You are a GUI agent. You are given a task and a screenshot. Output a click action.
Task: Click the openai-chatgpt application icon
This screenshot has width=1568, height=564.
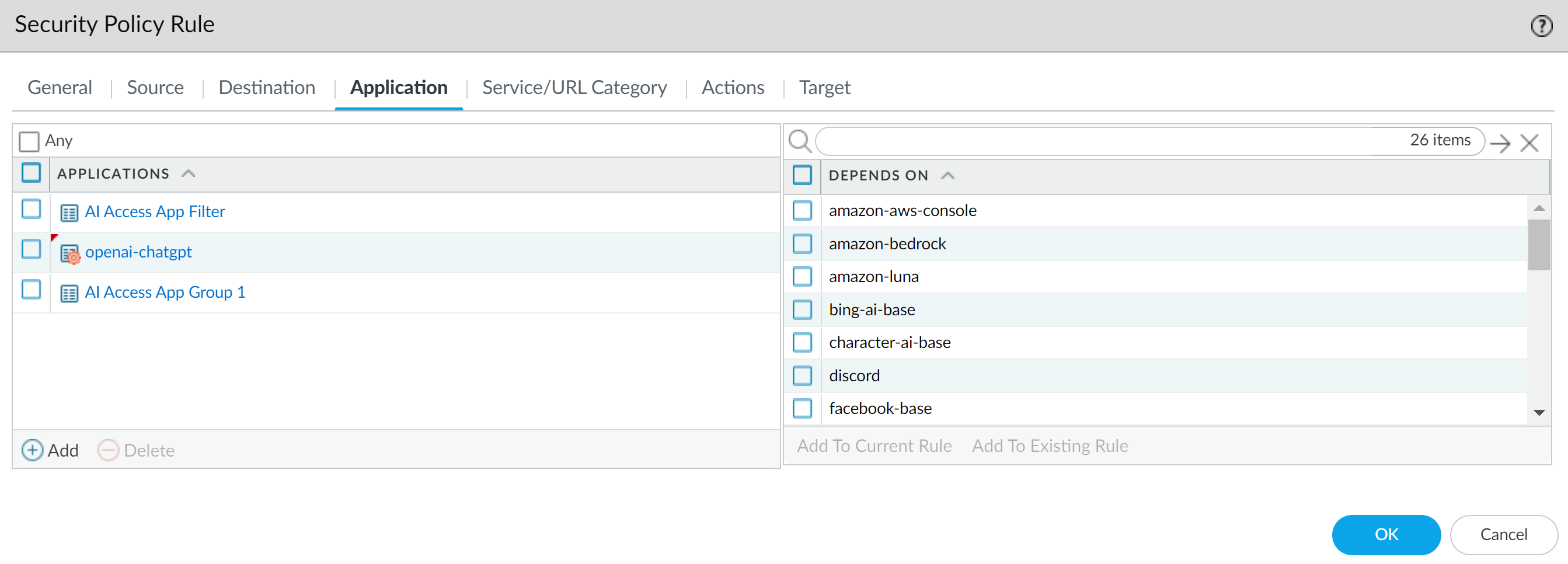pyautogui.click(x=70, y=253)
